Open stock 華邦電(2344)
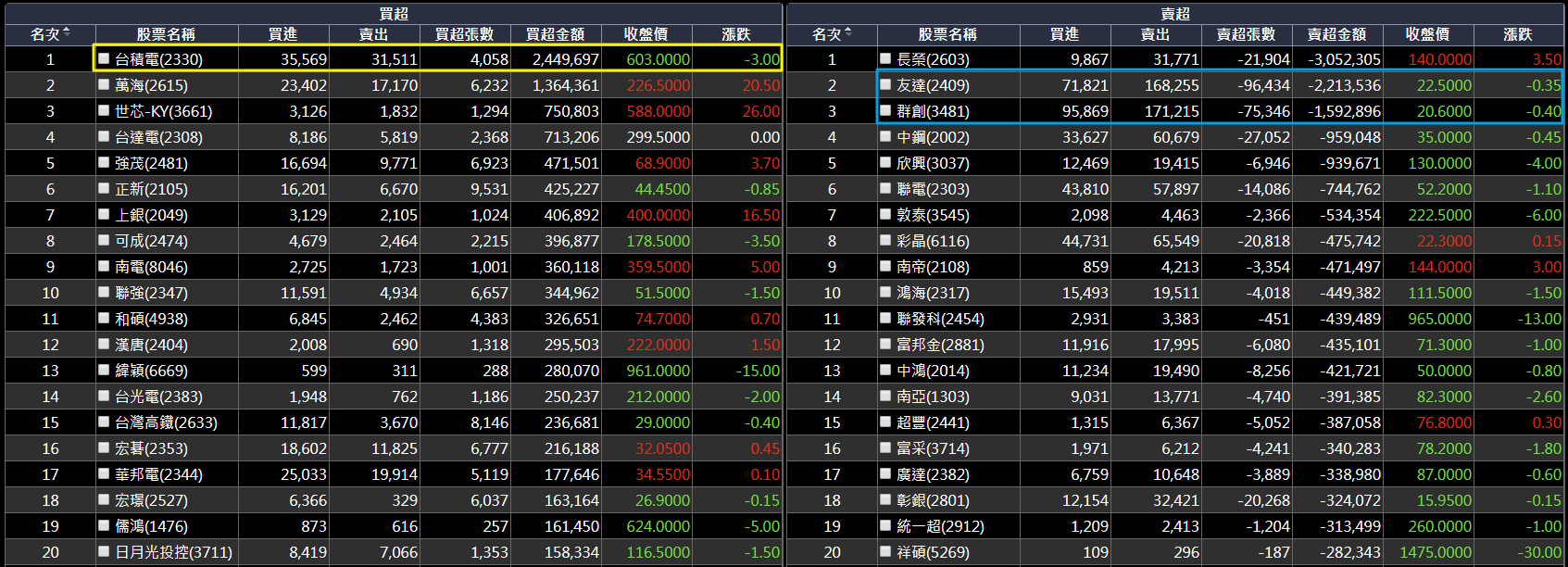Image resolution: width=1568 pixels, height=567 pixels. click(x=158, y=474)
